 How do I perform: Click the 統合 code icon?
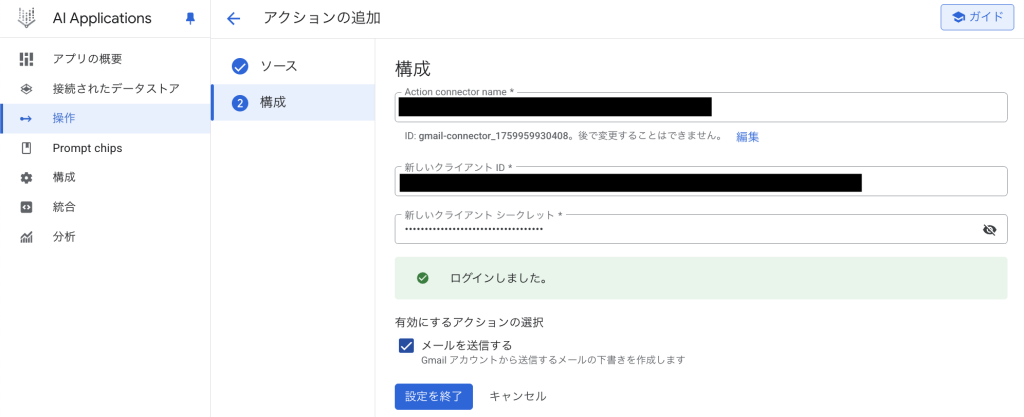pos(27,207)
